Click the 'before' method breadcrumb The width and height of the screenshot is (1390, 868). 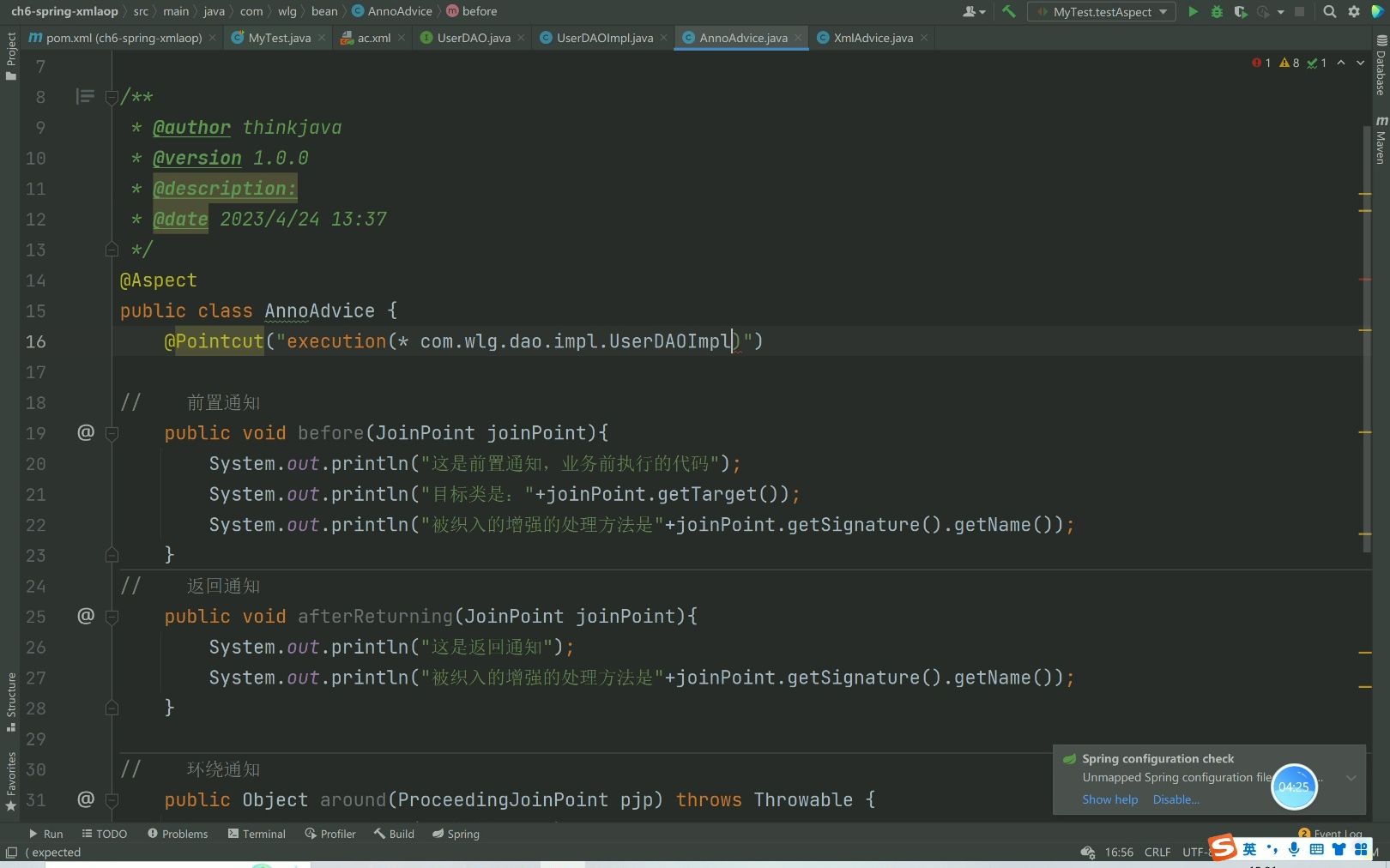(472, 11)
